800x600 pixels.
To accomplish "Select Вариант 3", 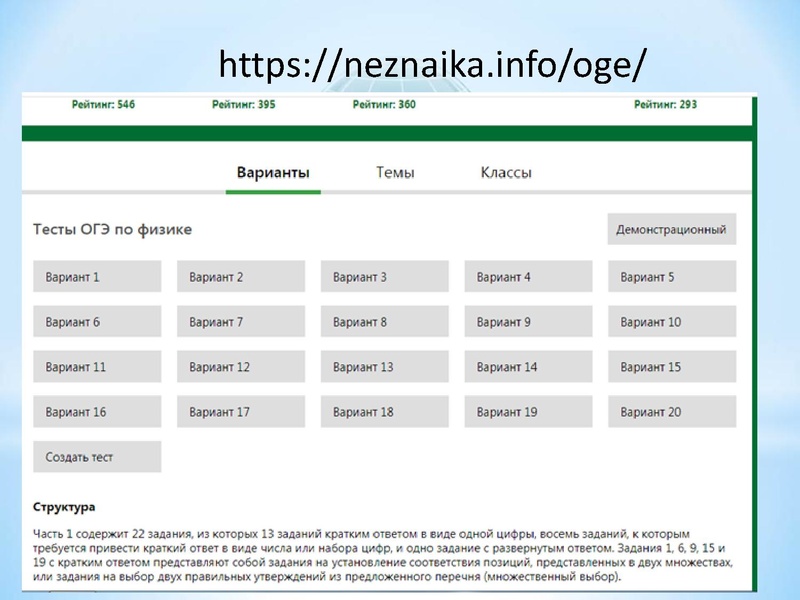I will (x=384, y=277).
